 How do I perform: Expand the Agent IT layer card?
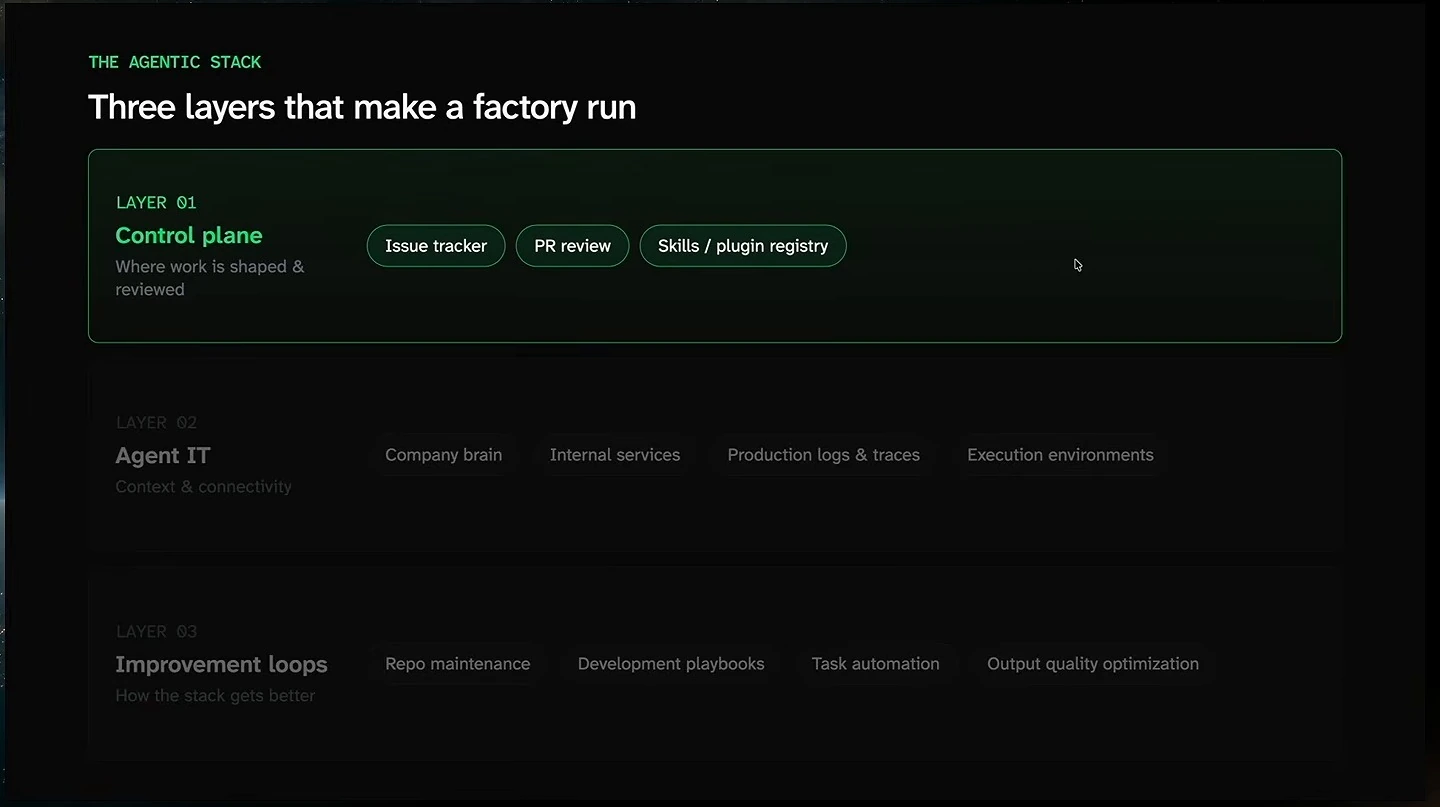click(x=715, y=455)
